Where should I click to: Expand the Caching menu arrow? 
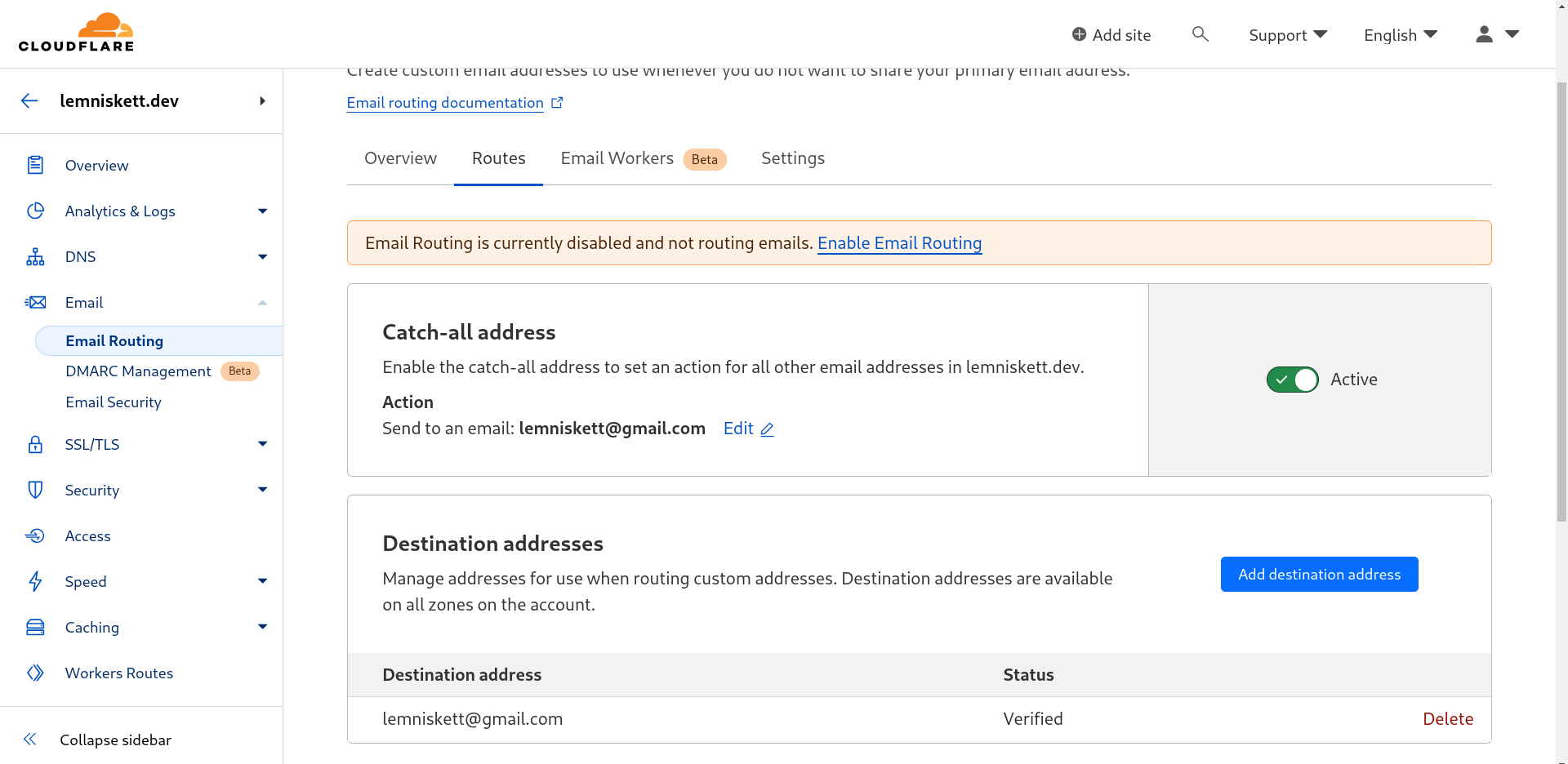[262, 627]
